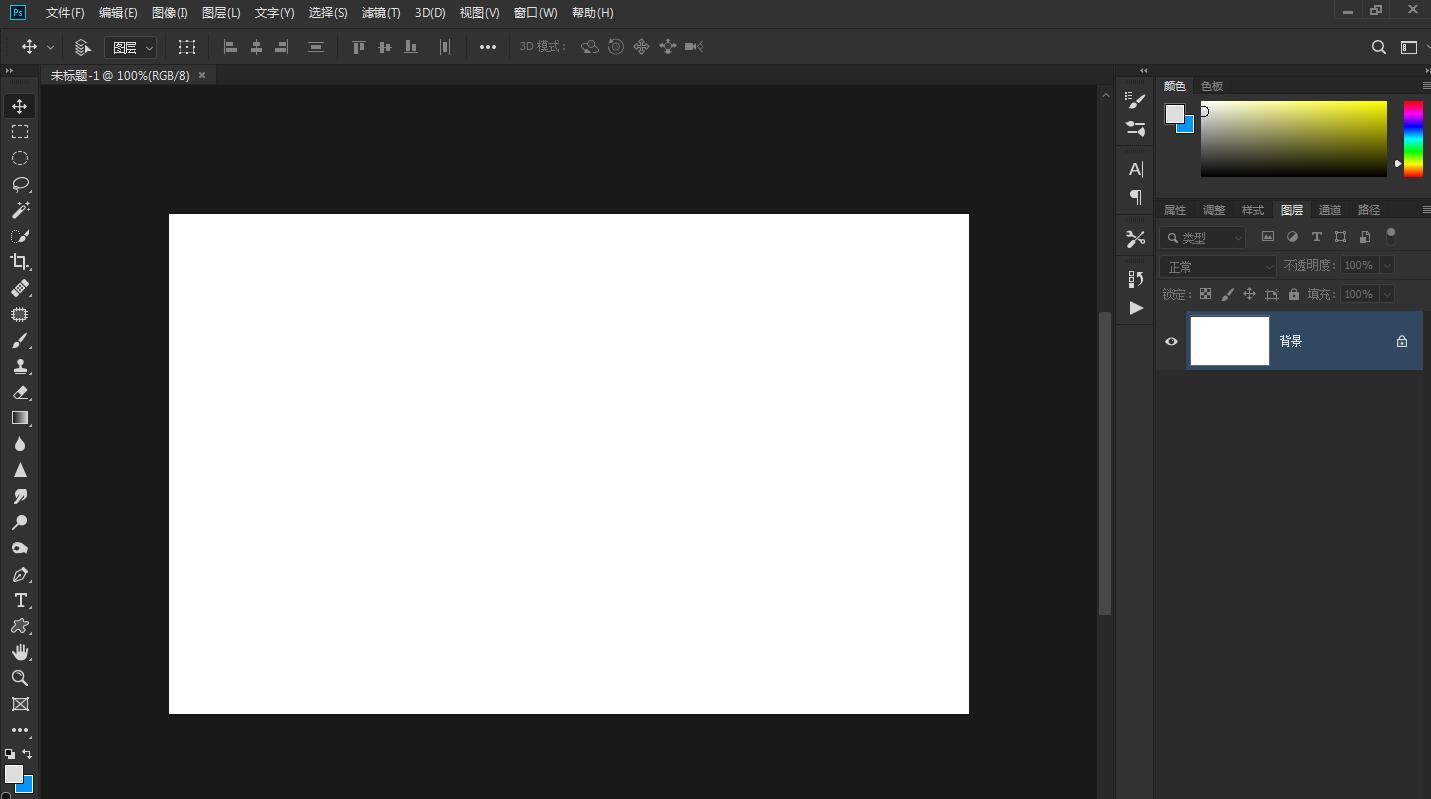
Task: Click the three-dots align options button
Action: (x=487, y=47)
